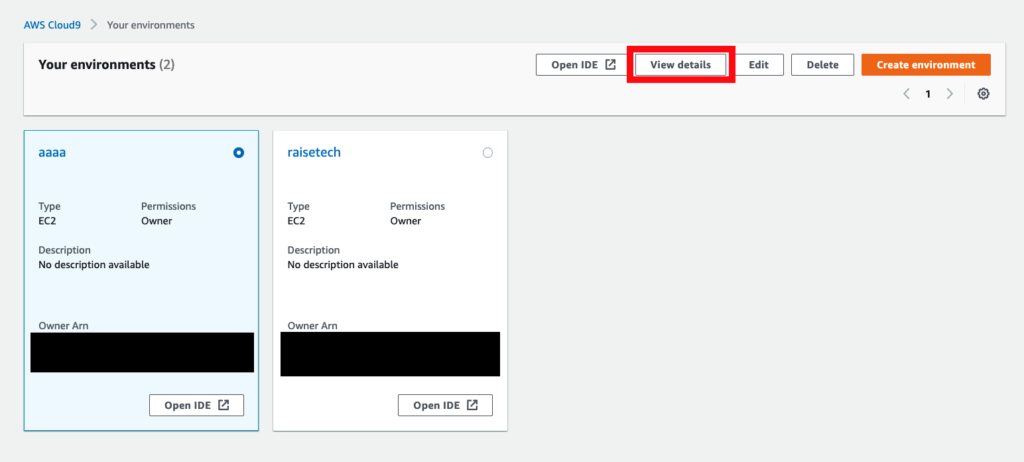This screenshot has width=1024, height=462.
Task: Click the View details button
Action: pyautogui.click(x=680, y=65)
